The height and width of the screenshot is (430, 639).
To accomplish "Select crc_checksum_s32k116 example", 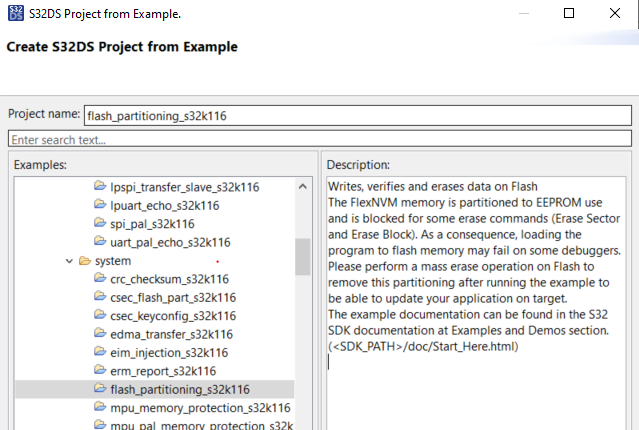I will (170, 279).
